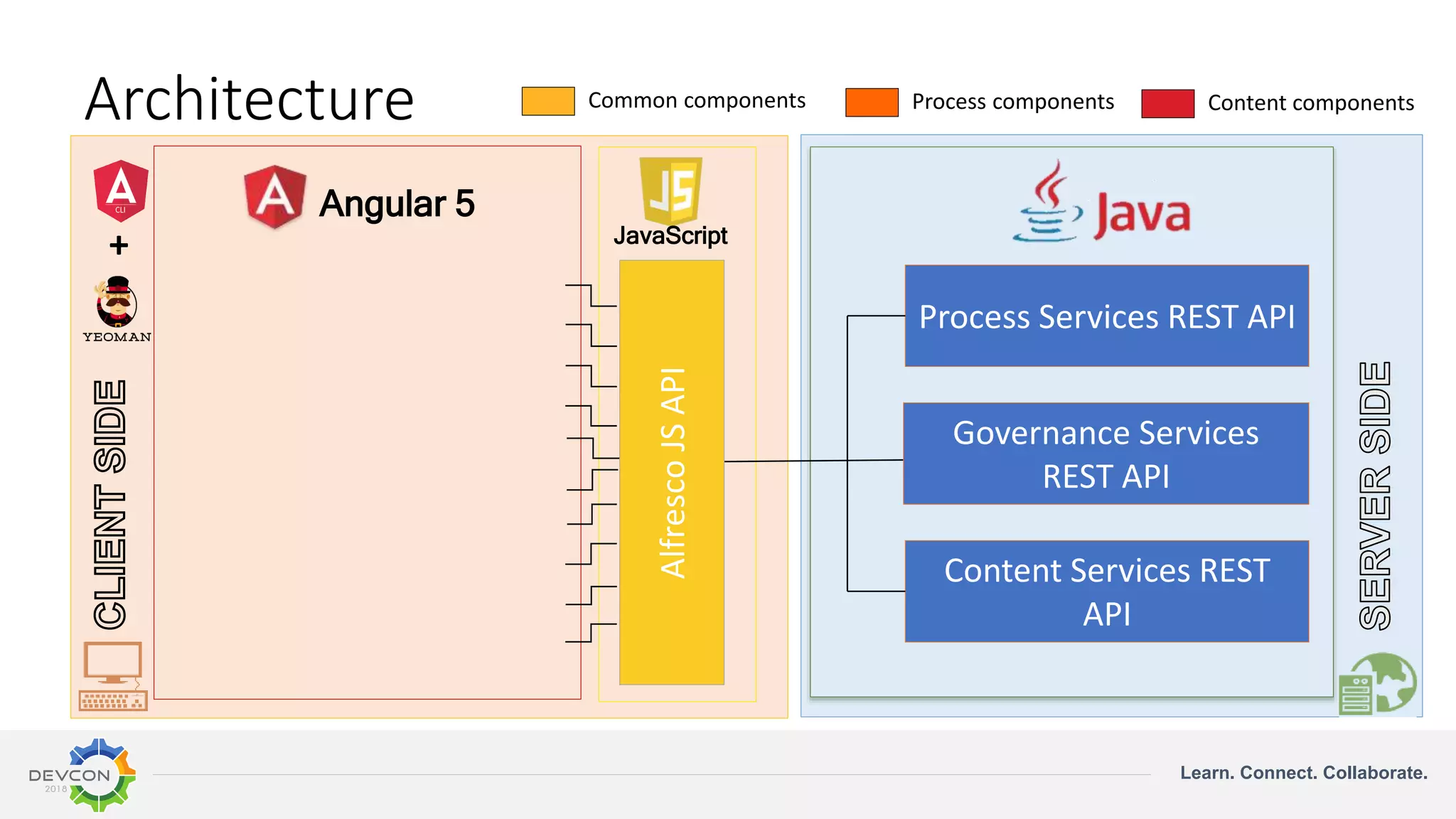Click the vertical 'CLIENT SIDE' text
This screenshot has height=819, width=1456.
pyautogui.click(x=110, y=505)
